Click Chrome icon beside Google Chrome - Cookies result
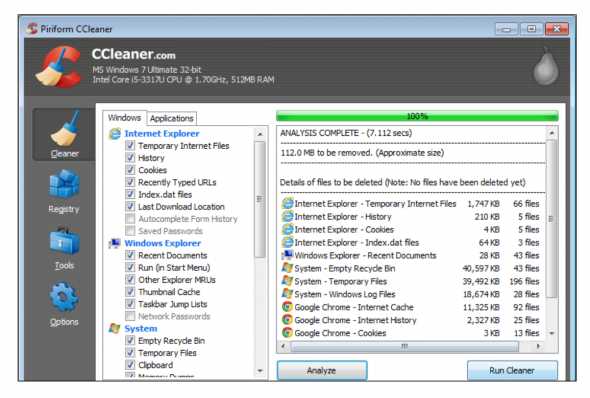Image resolution: width=590 pixels, height=398 pixels. (x=287, y=333)
